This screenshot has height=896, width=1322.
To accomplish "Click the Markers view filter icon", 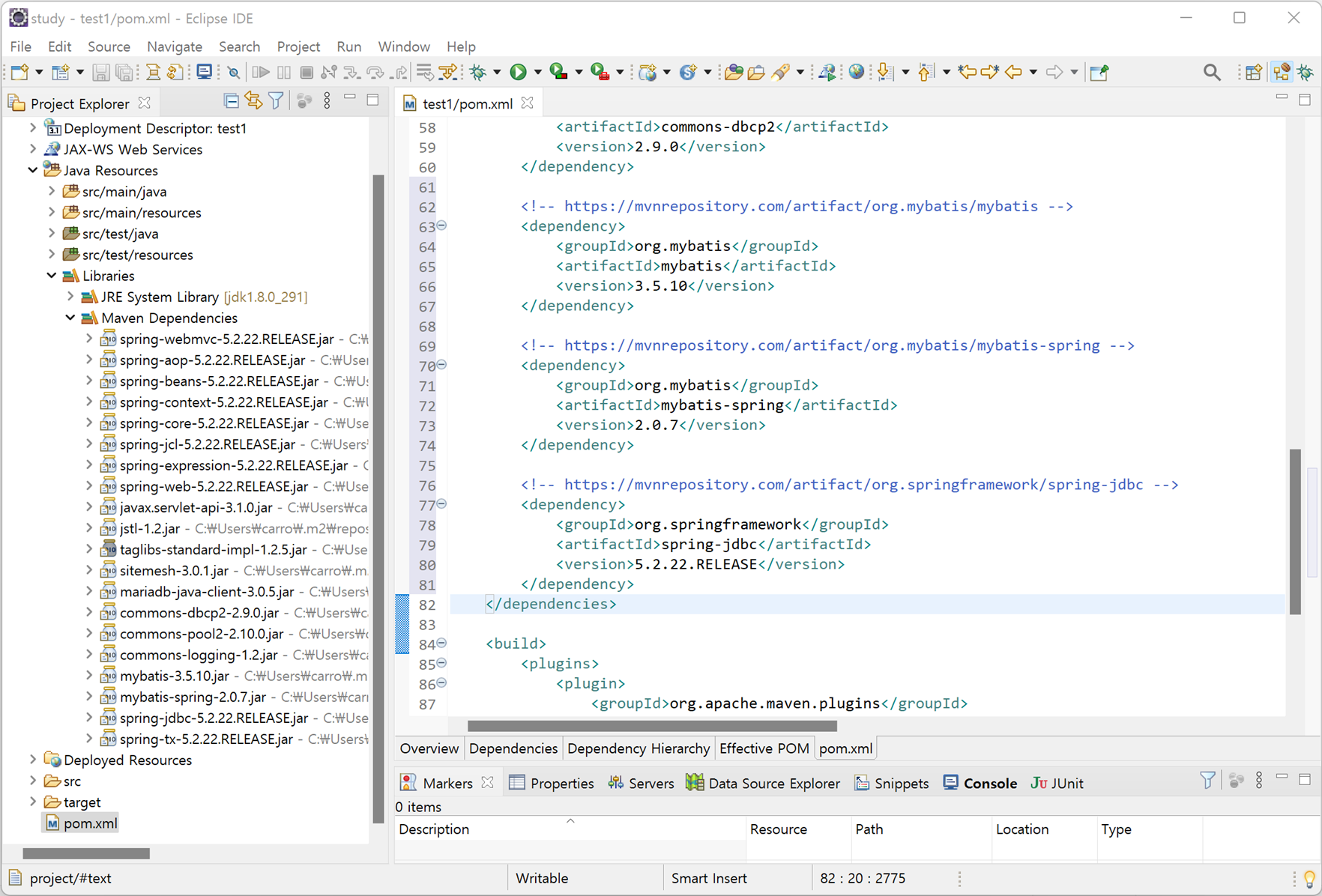I will [x=1207, y=781].
